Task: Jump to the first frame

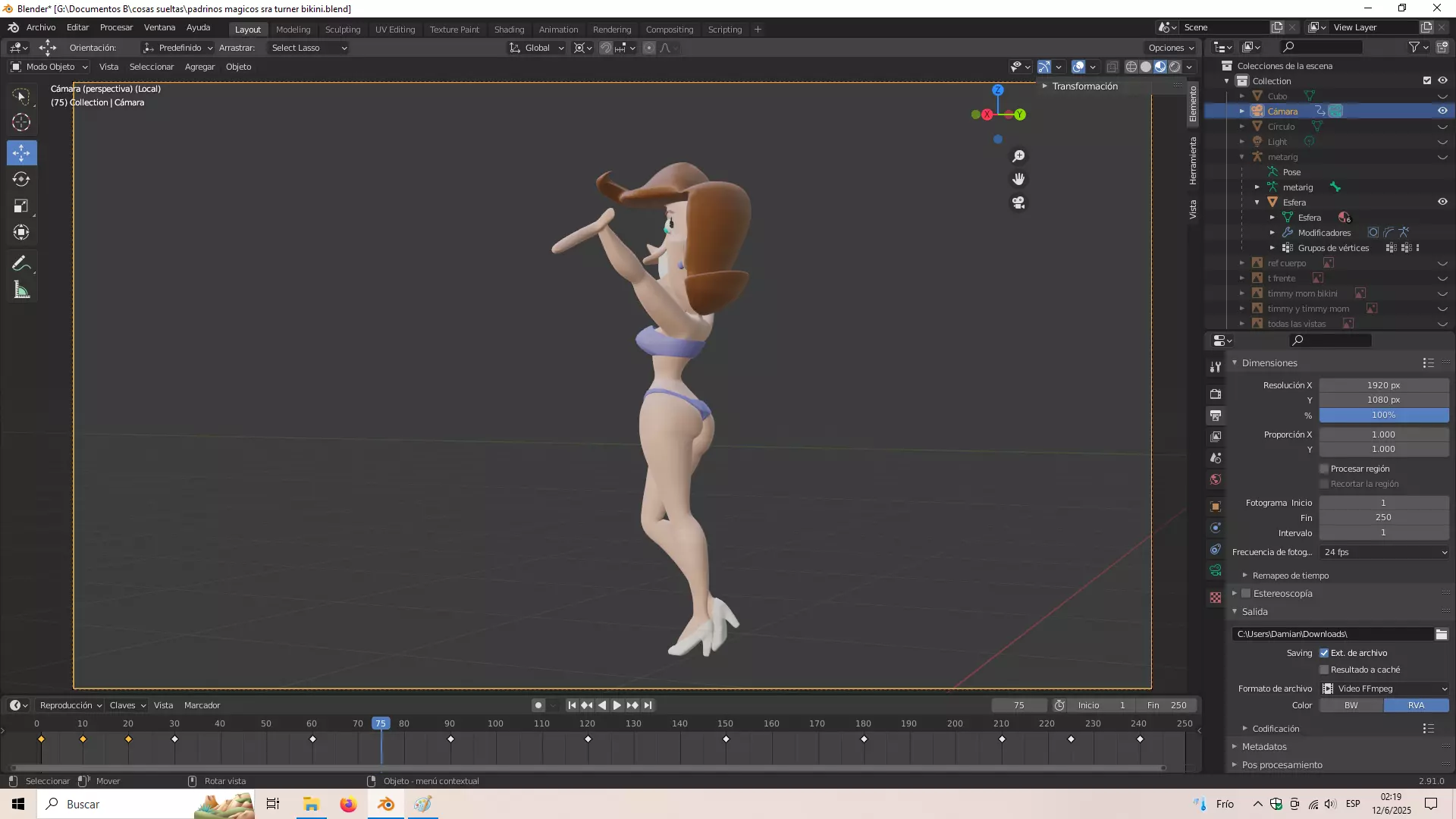Action: pyautogui.click(x=572, y=705)
